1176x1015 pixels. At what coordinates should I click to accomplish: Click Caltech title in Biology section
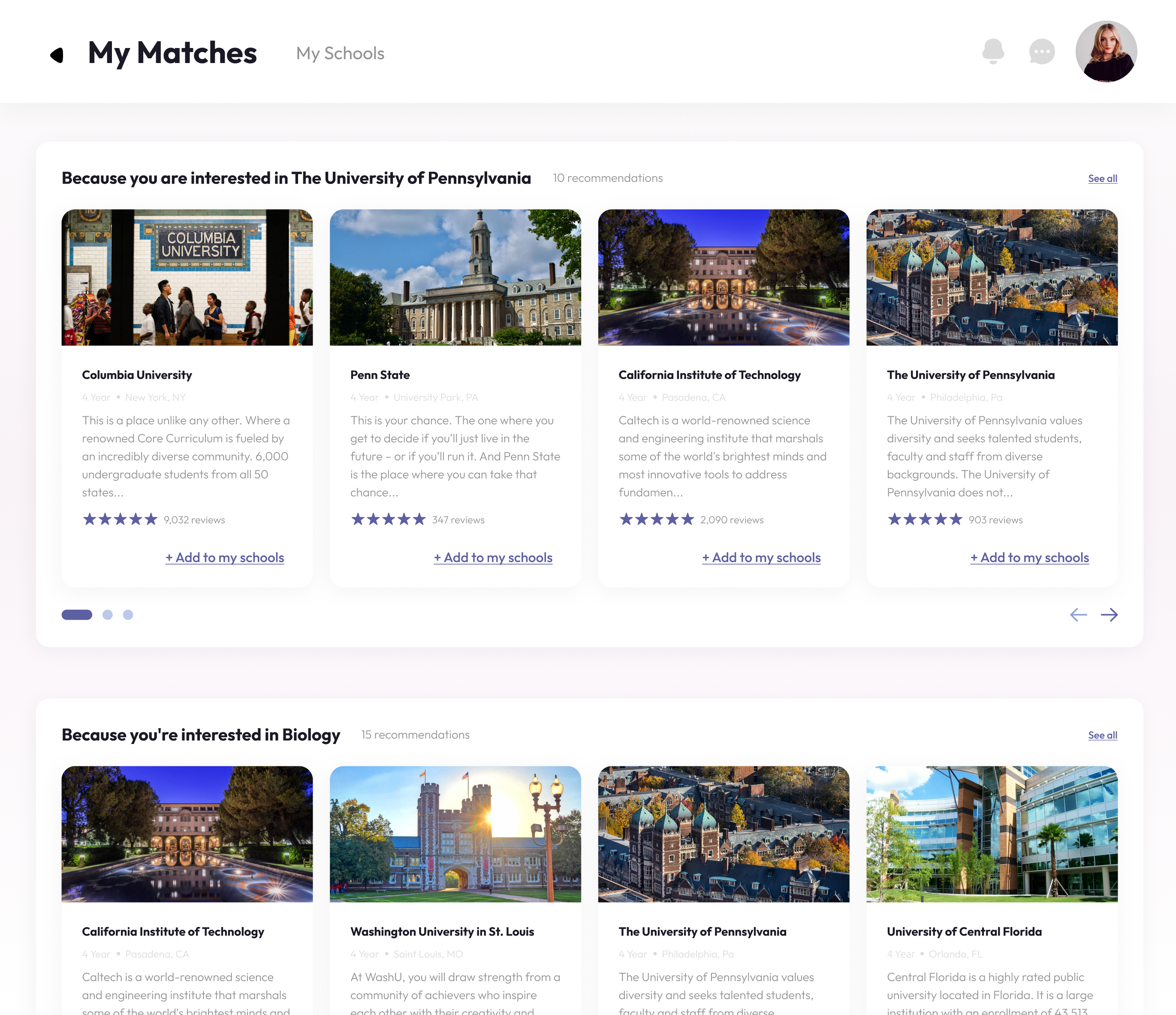tap(173, 932)
